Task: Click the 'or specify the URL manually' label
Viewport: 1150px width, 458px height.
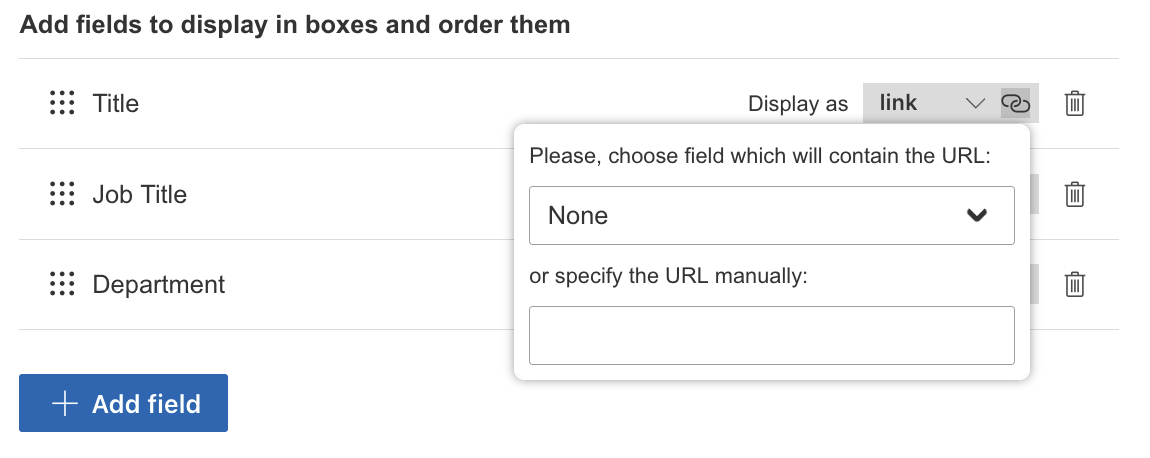Action: click(667, 276)
